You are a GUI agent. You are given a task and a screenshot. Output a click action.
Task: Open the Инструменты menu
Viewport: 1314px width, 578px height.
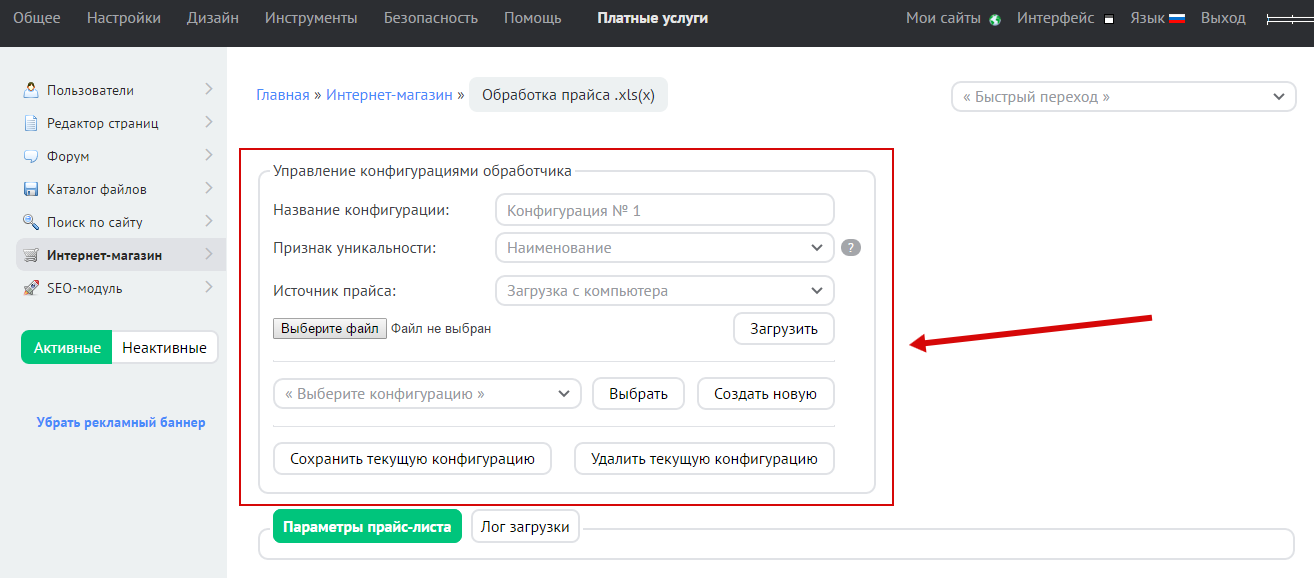point(311,18)
